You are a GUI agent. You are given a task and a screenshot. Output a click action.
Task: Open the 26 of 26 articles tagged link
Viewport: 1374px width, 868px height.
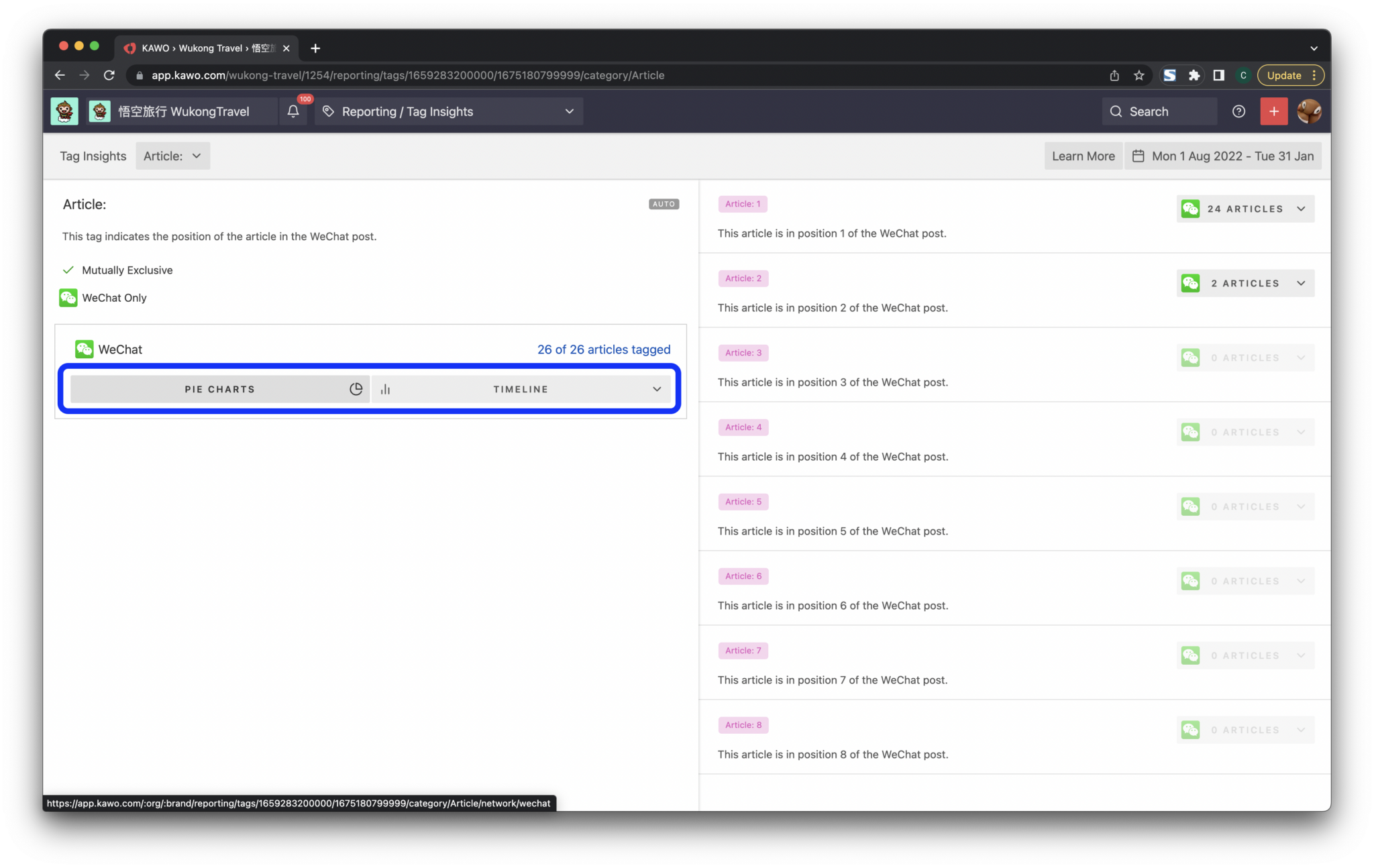point(603,349)
